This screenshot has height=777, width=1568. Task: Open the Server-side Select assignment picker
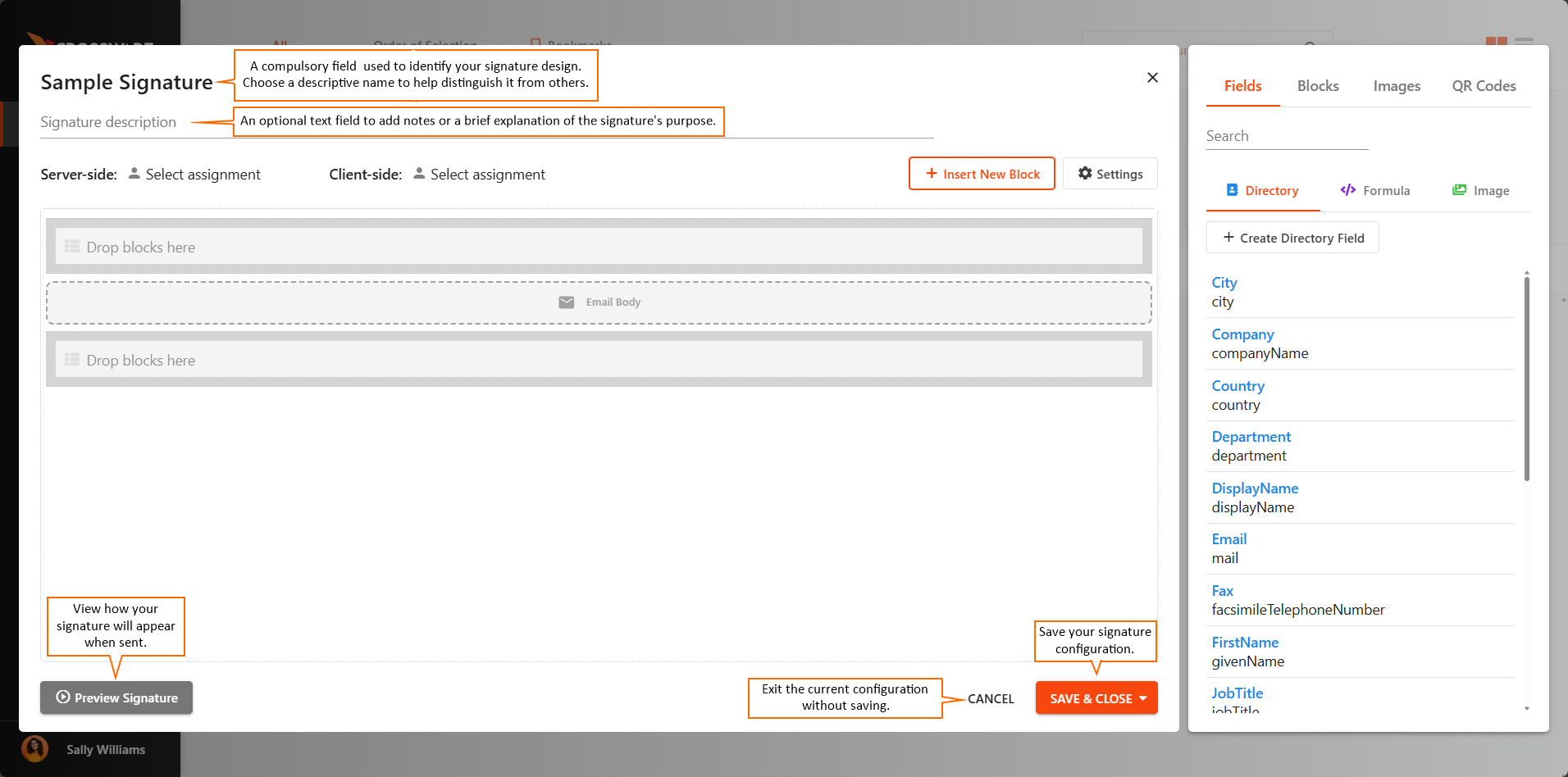pos(203,173)
